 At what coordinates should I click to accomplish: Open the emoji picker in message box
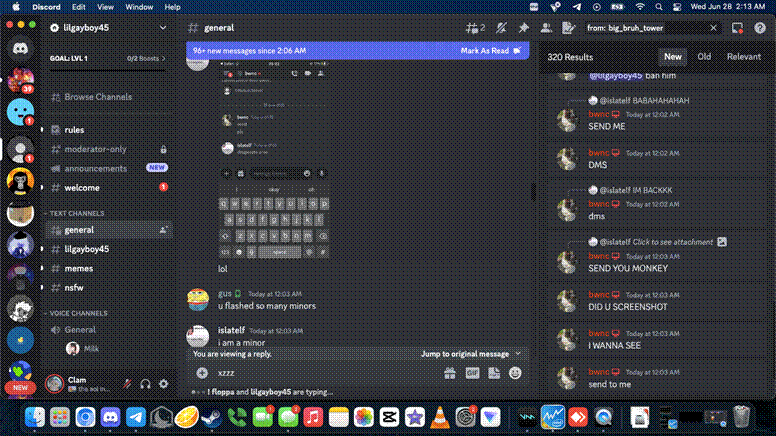point(515,372)
